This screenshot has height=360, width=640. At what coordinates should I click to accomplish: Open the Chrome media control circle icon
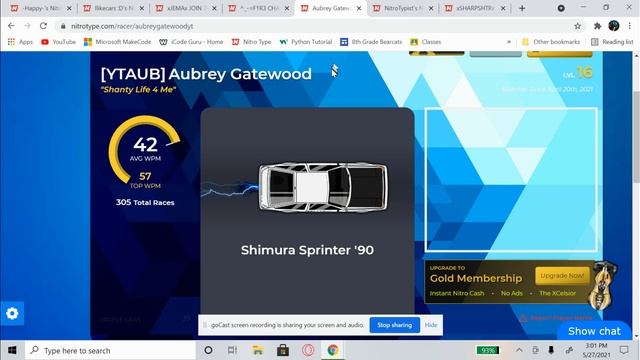point(561,8)
